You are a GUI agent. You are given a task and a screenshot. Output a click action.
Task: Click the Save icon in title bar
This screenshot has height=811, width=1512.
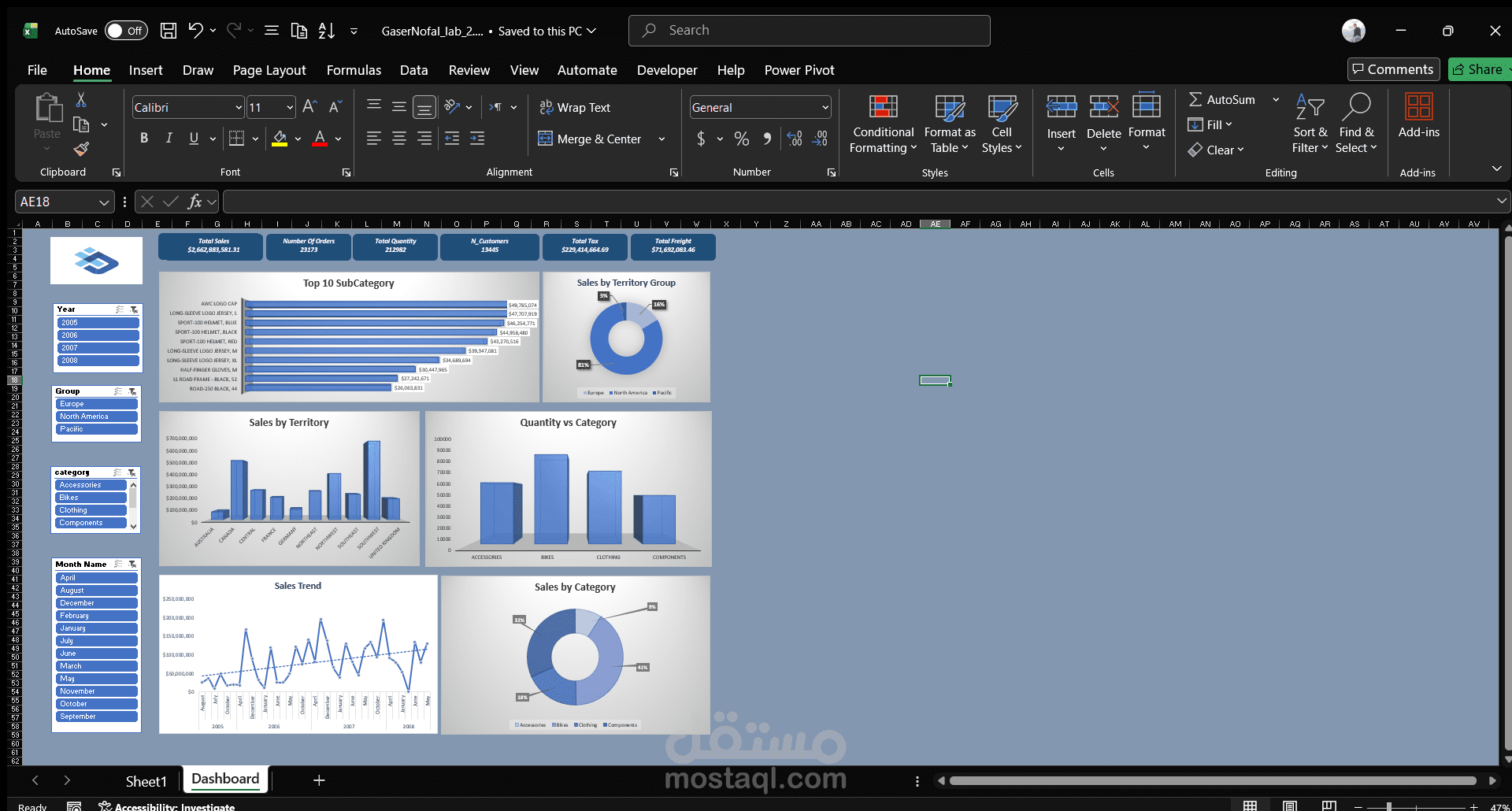coord(169,31)
